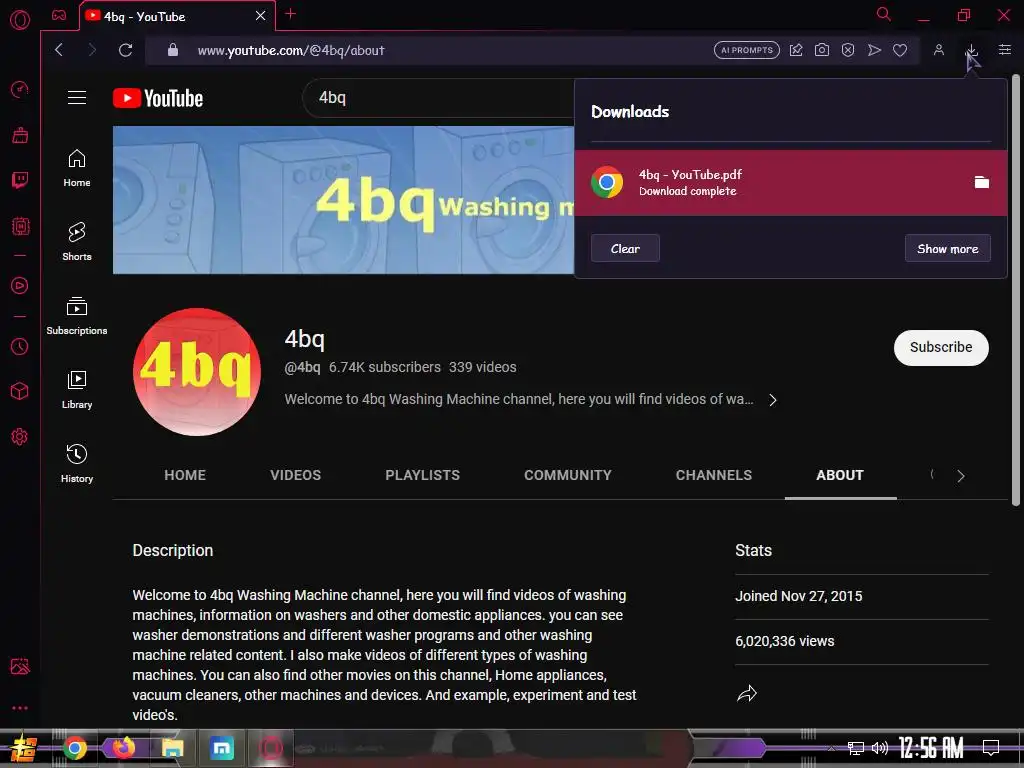The height and width of the screenshot is (768, 1024).
Task: Switch to the VIDEOS channel tab
Action: (296, 475)
